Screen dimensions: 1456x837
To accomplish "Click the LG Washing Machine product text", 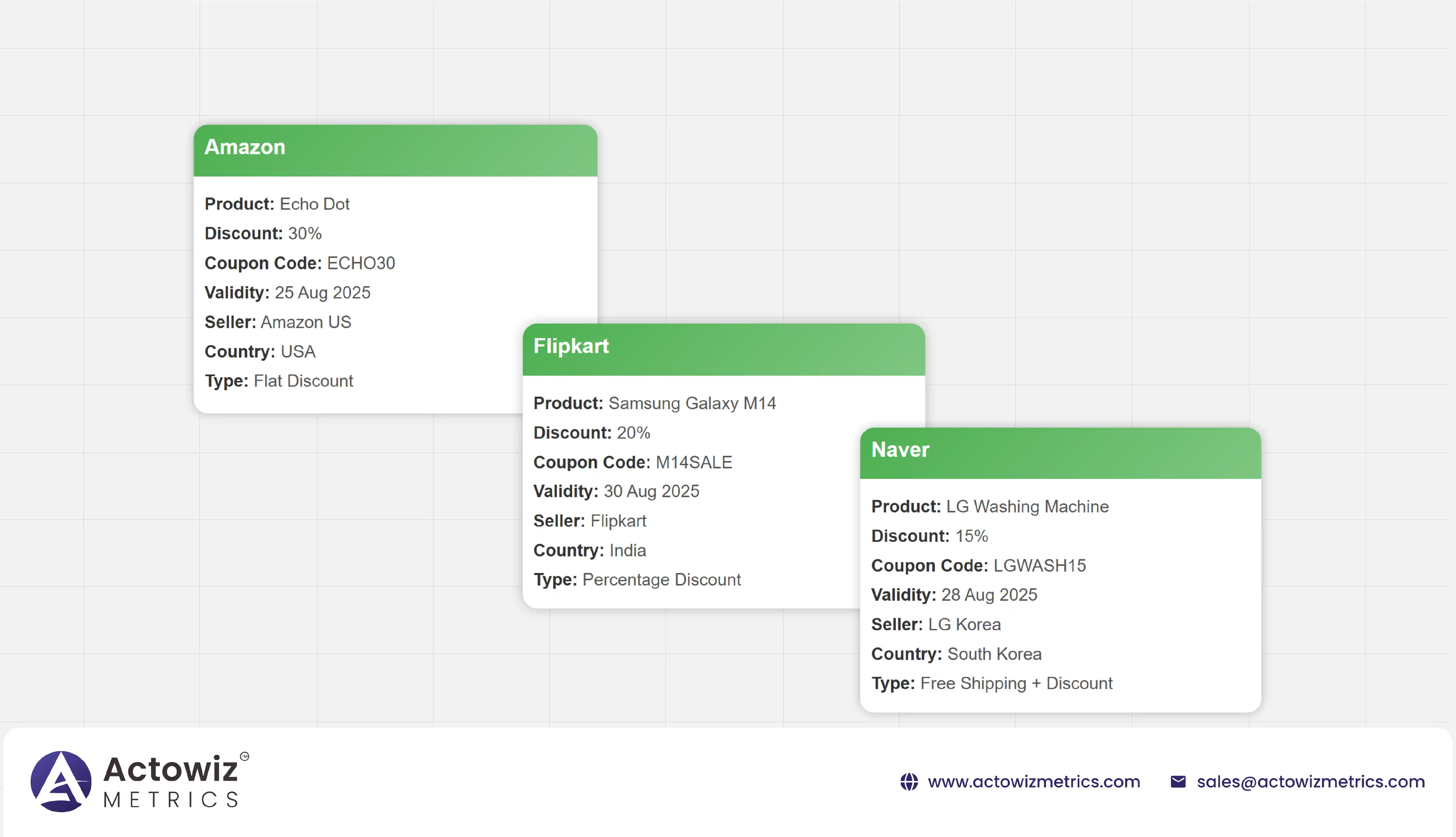I will click(1027, 506).
